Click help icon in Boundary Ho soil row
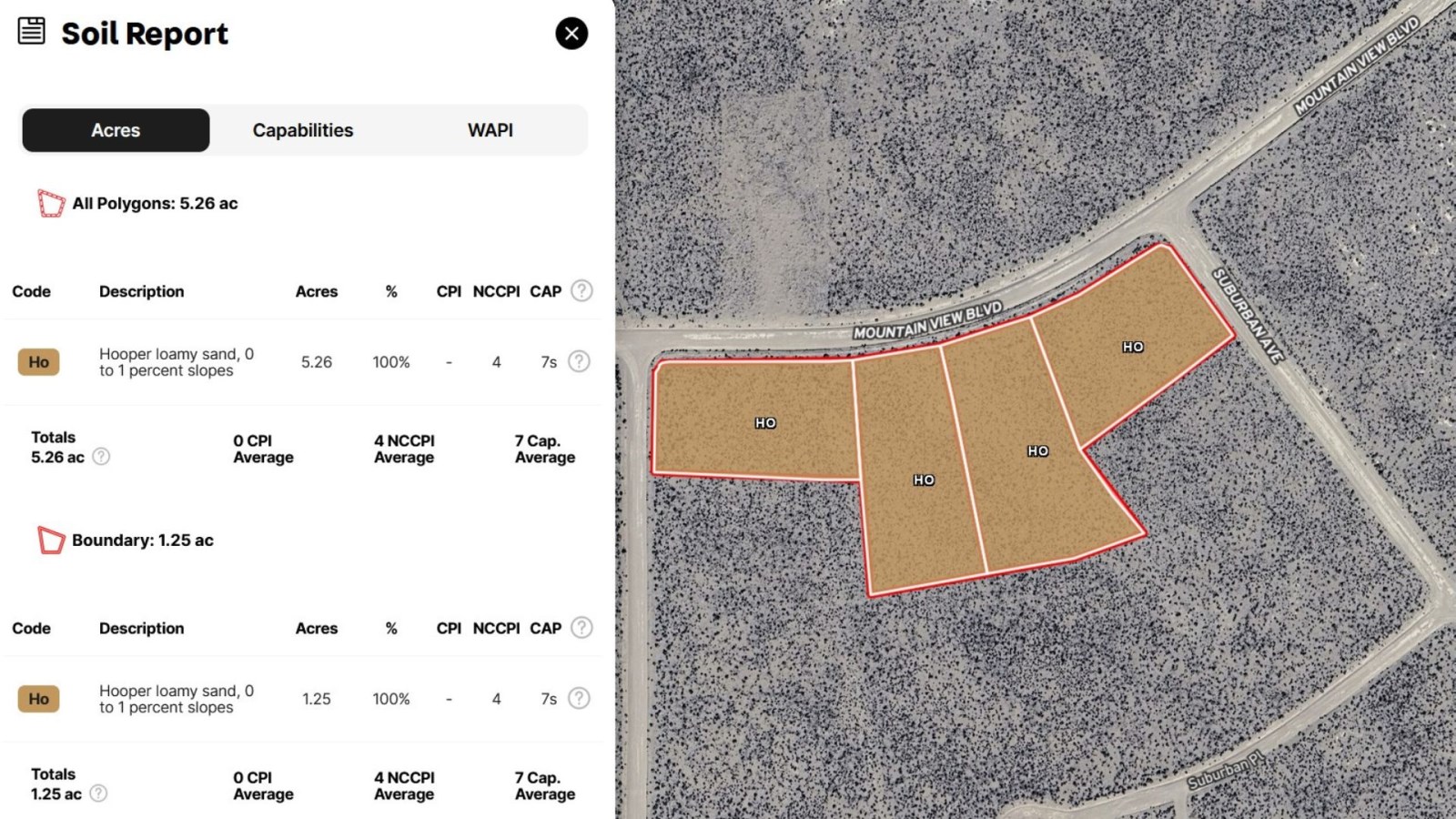Screen dimensions: 1456x819 579,698
